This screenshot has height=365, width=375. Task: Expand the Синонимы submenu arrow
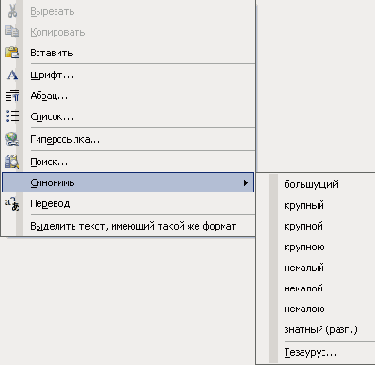246,183
